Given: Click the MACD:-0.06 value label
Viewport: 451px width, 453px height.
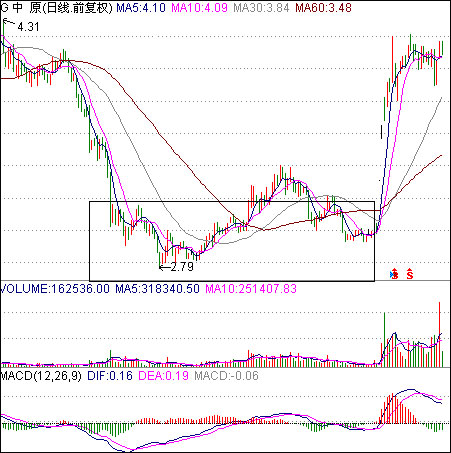Looking at the screenshot, I should coord(226,376).
